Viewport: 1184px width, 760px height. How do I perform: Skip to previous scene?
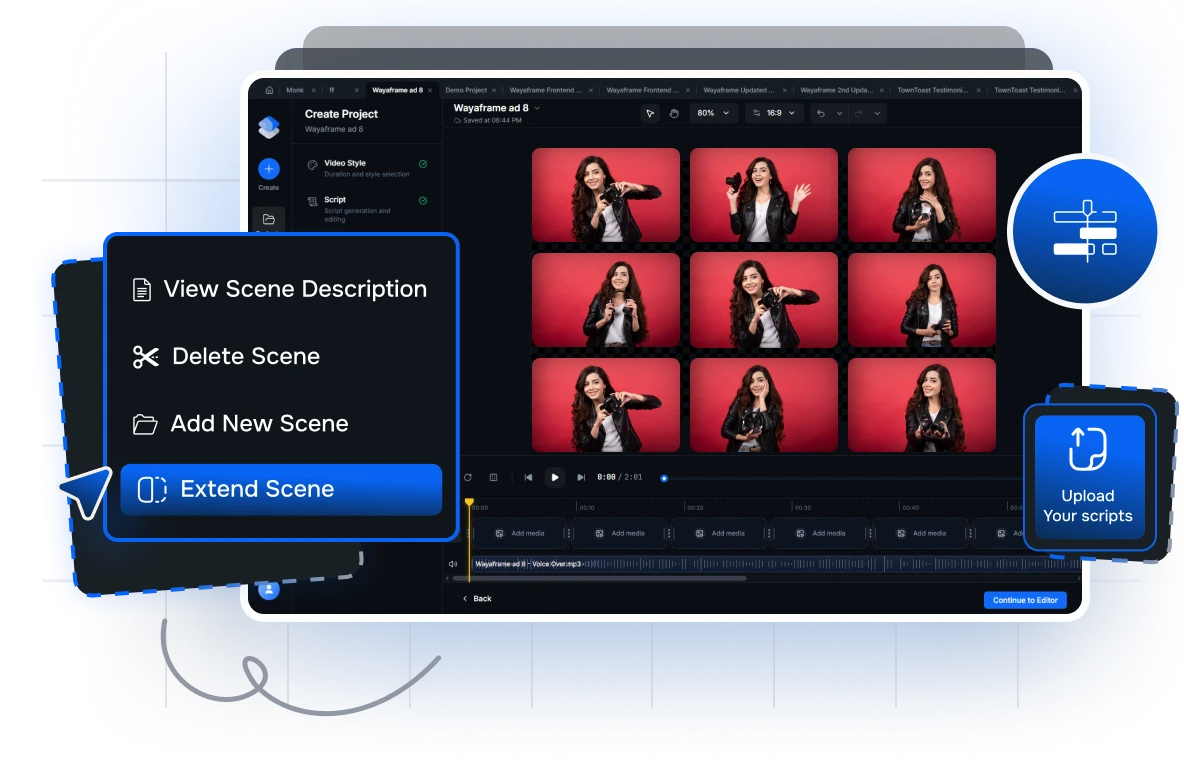[528, 478]
